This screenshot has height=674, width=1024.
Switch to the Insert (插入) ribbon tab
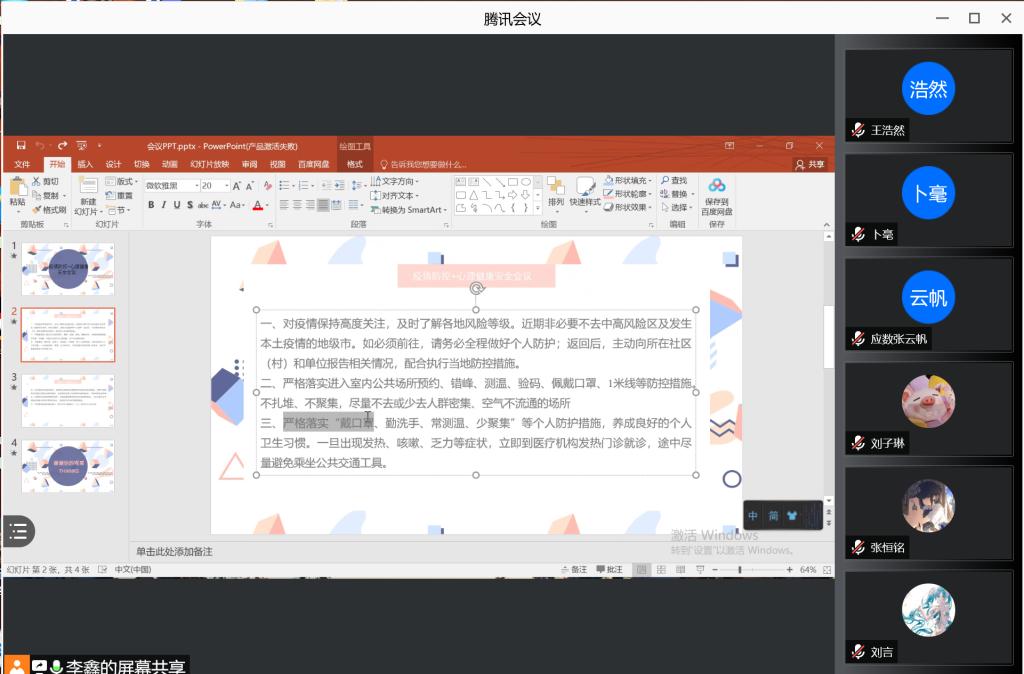point(85,164)
